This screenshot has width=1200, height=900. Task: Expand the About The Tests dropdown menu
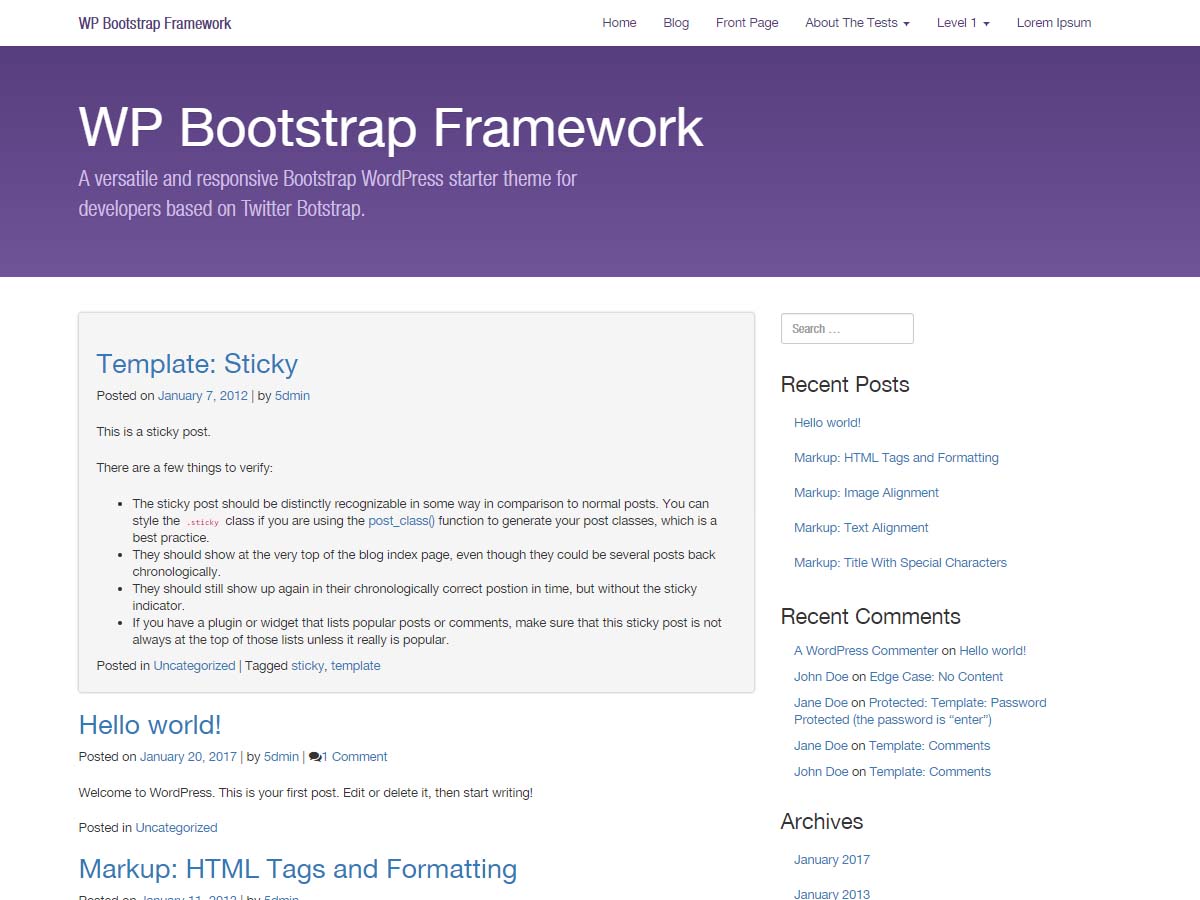(x=857, y=23)
